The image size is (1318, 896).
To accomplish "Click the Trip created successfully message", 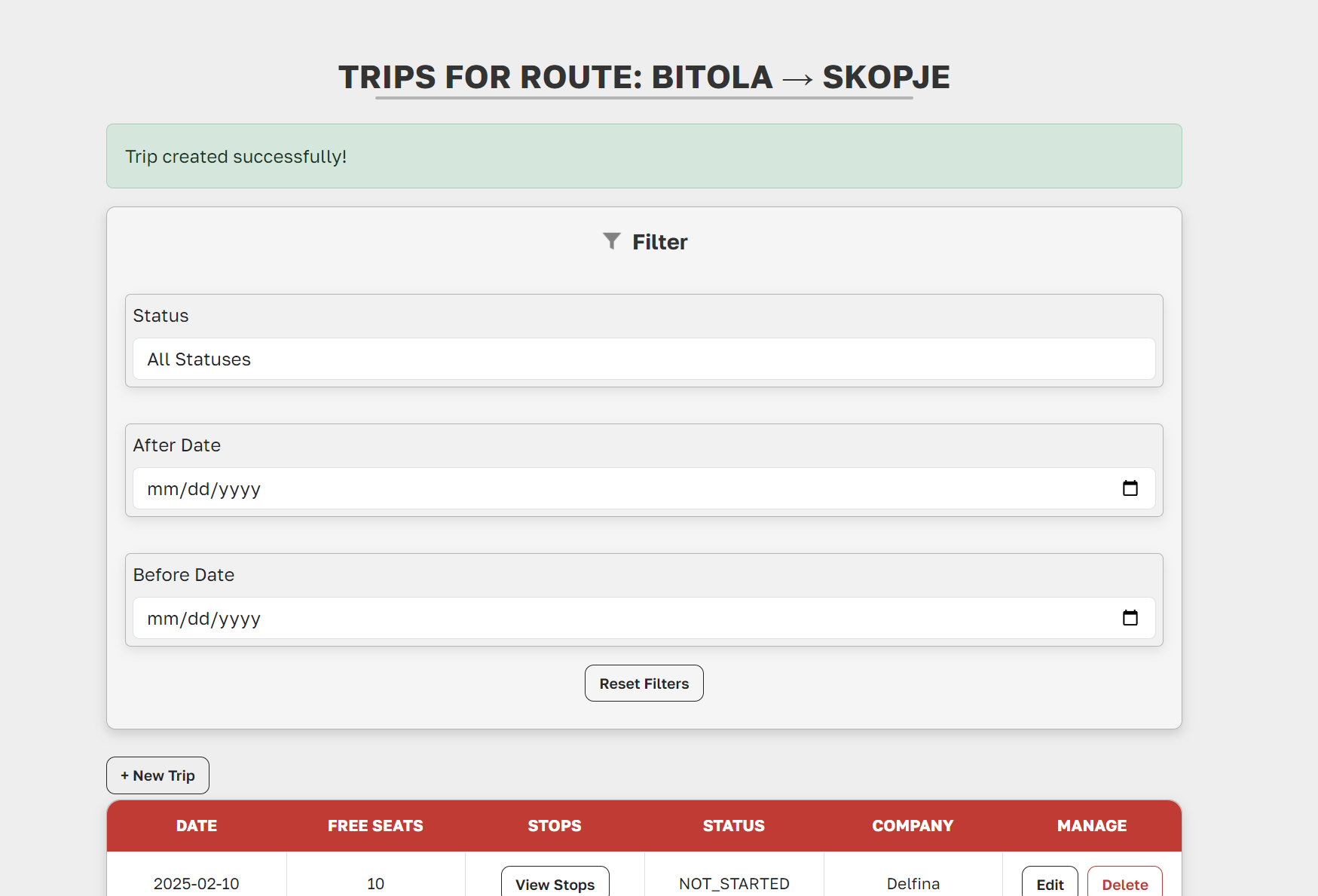I will 236,157.
